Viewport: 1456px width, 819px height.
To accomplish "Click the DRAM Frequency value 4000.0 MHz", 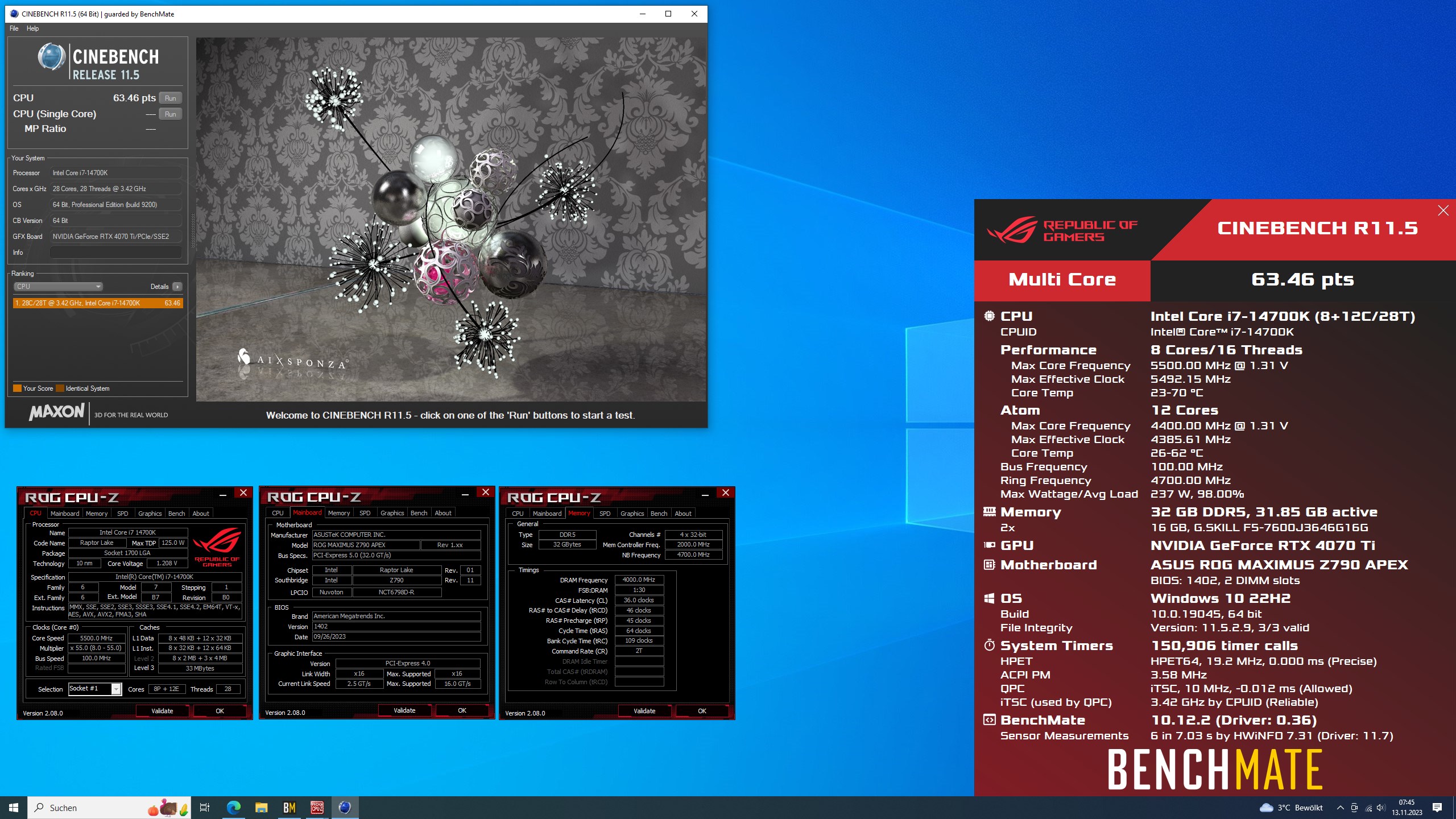I will [x=639, y=580].
